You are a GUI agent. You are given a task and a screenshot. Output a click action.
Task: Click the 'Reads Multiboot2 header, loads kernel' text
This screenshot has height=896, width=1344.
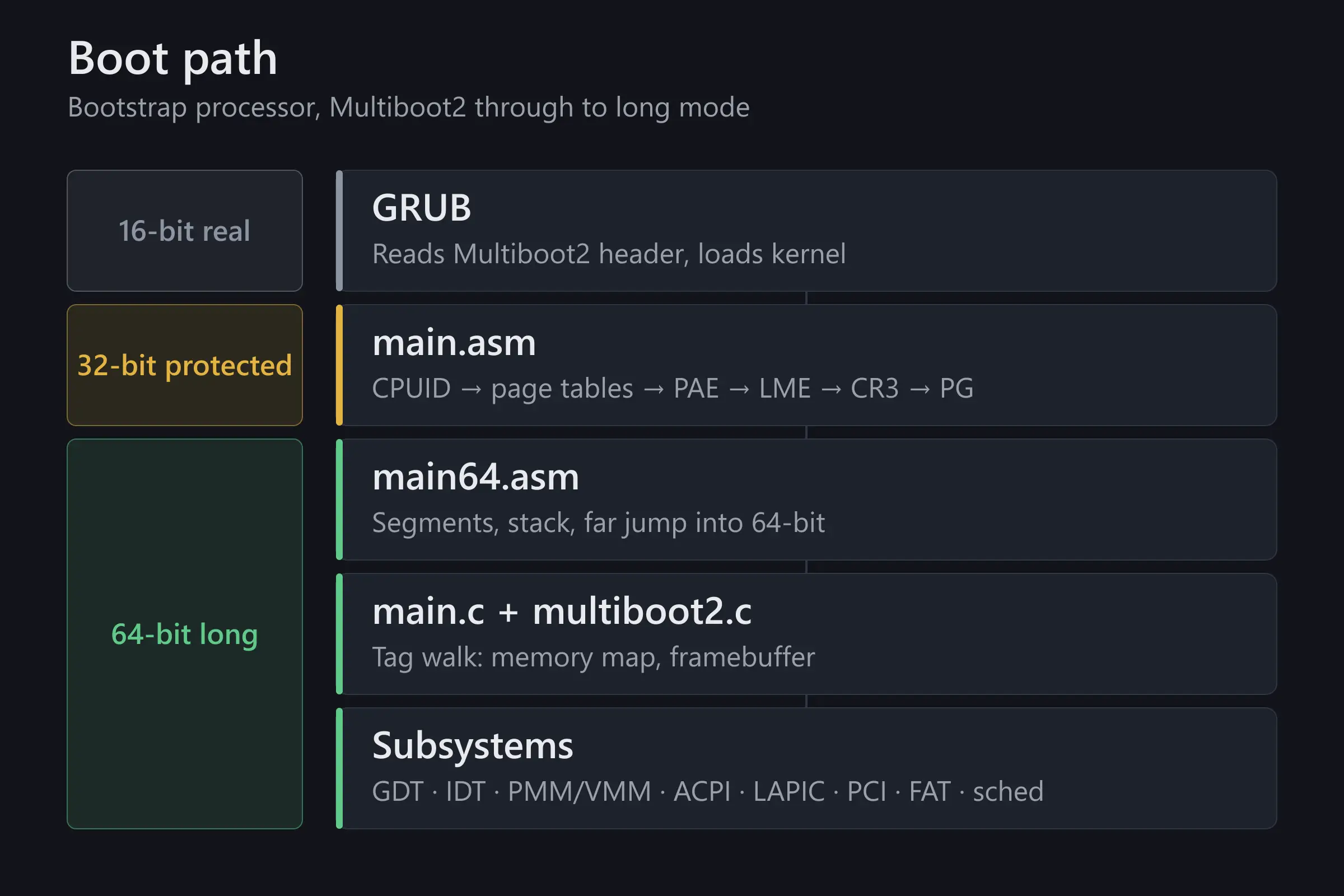tap(609, 254)
